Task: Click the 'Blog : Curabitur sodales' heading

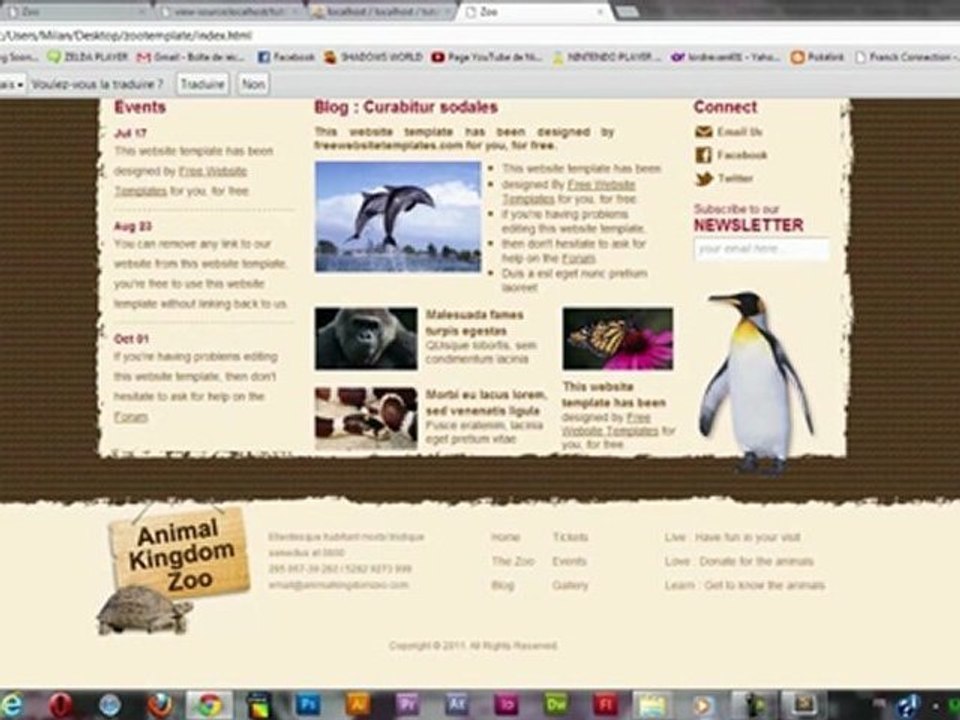Action: [x=406, y=107]
